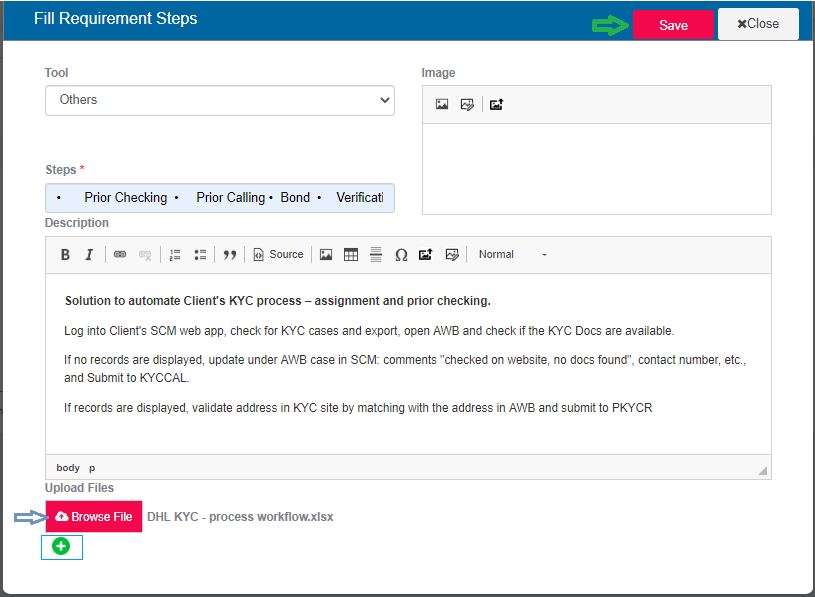Insert a link in Description editor
This screenshot has width=815, height=597.
(x=120, y=255)
